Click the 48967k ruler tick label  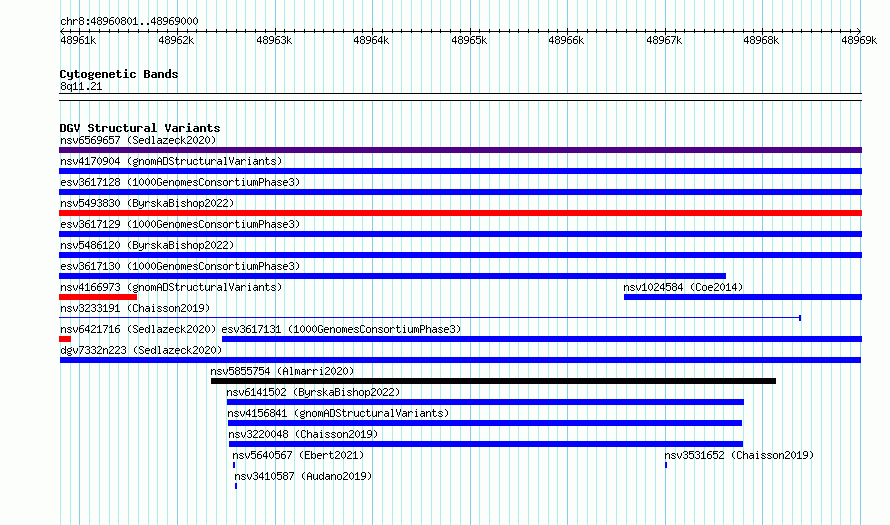[664, 40]
